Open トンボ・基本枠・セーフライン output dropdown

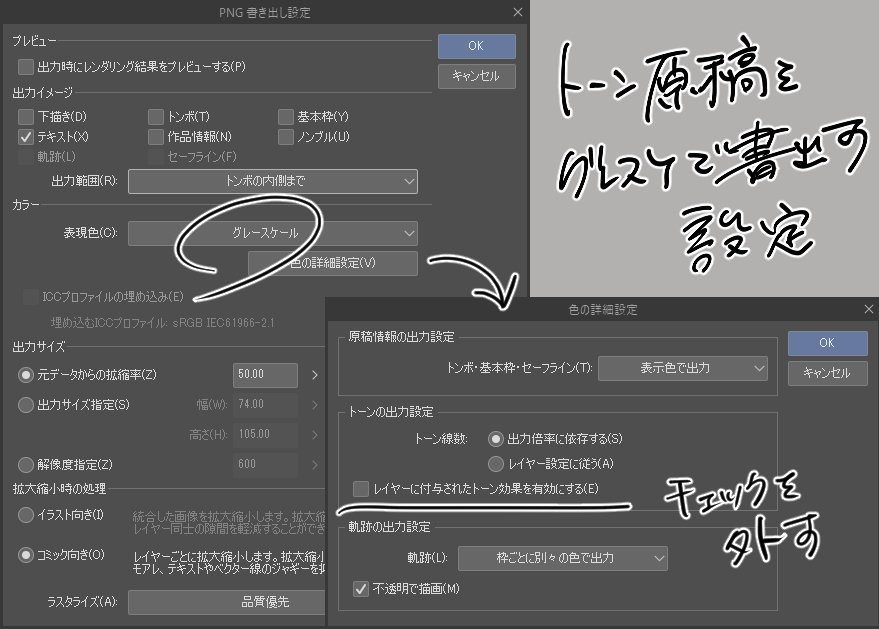tap(683, 368)
